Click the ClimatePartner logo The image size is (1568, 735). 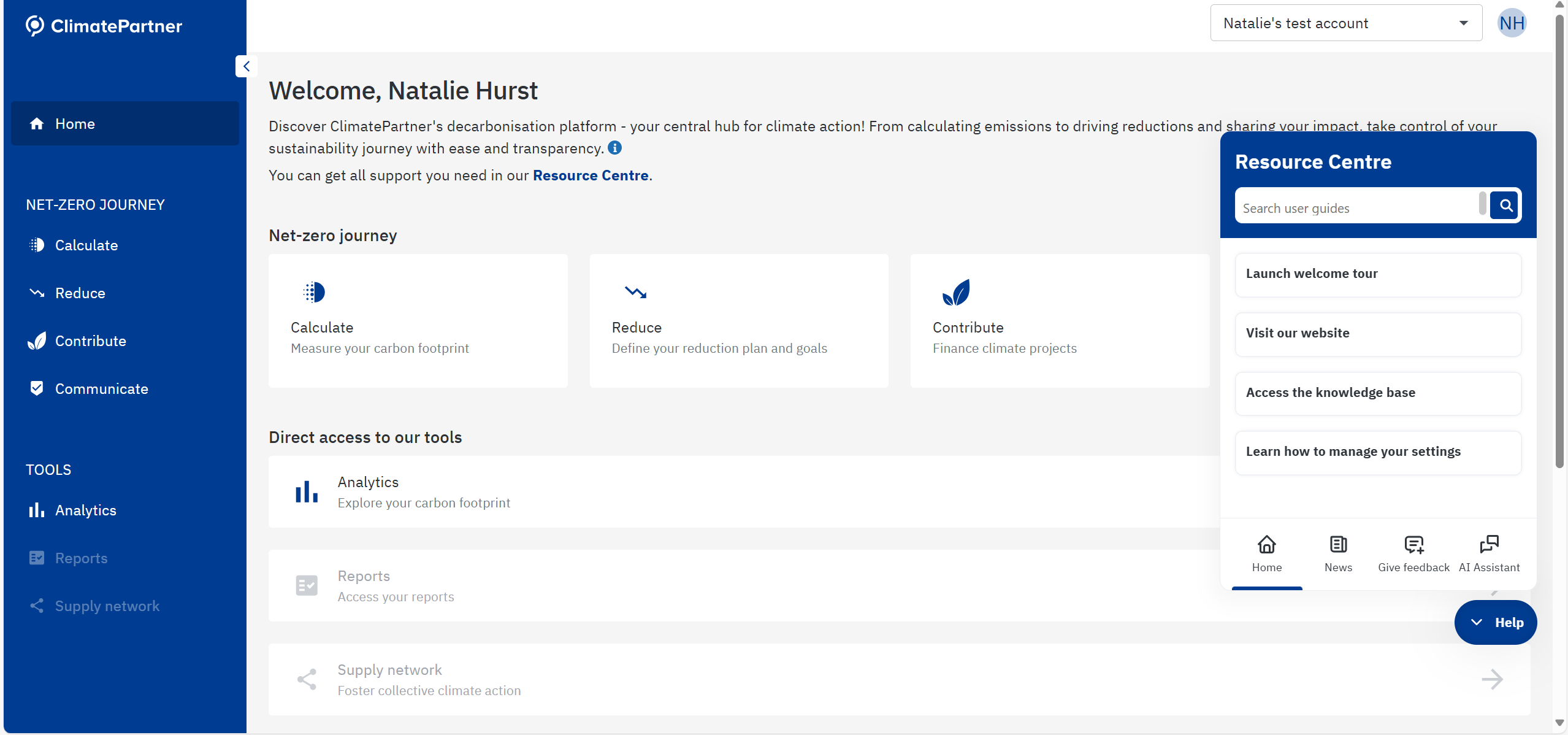coord(104,26)
